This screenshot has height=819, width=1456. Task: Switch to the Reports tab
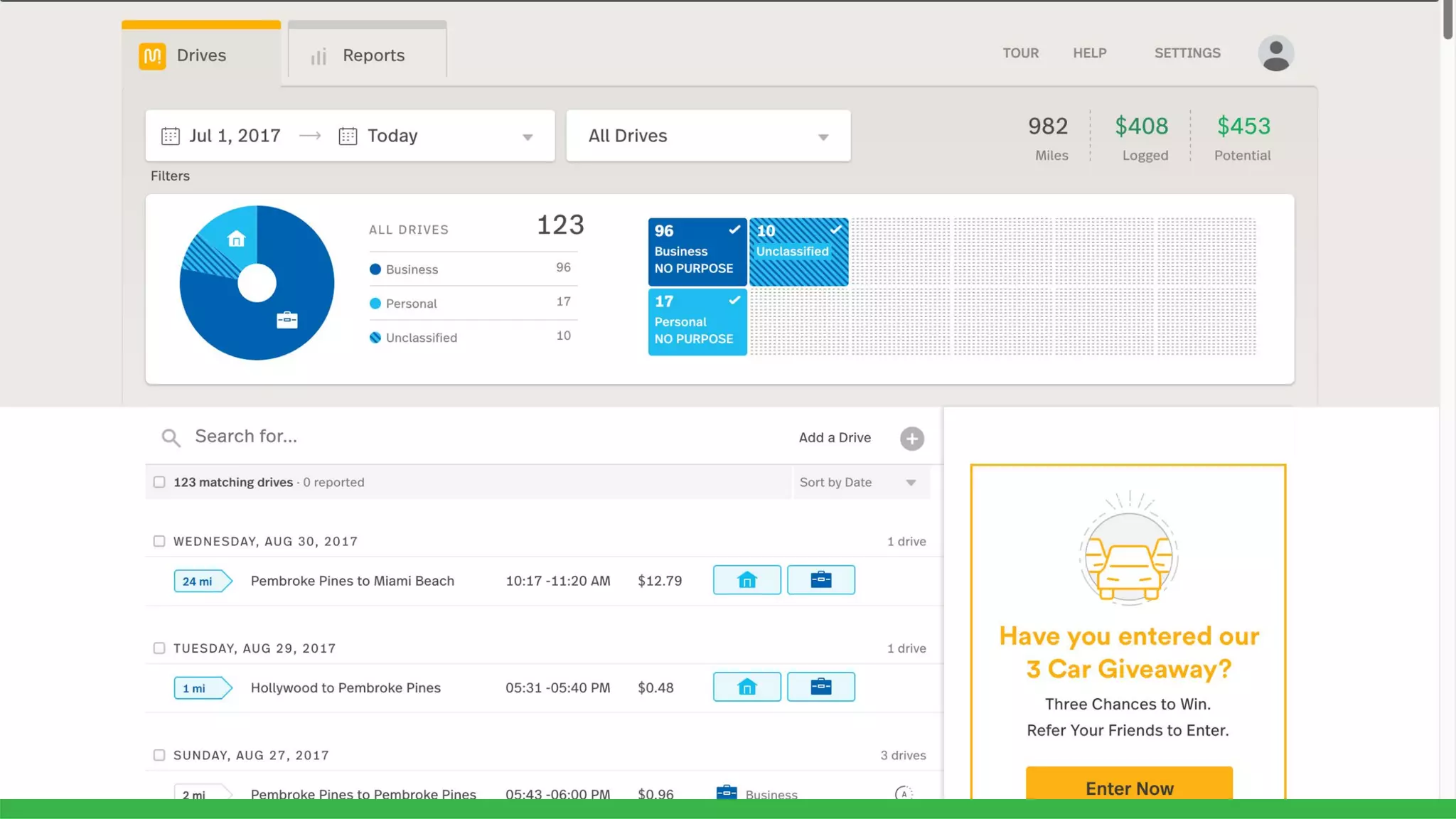tap(367, 55)
